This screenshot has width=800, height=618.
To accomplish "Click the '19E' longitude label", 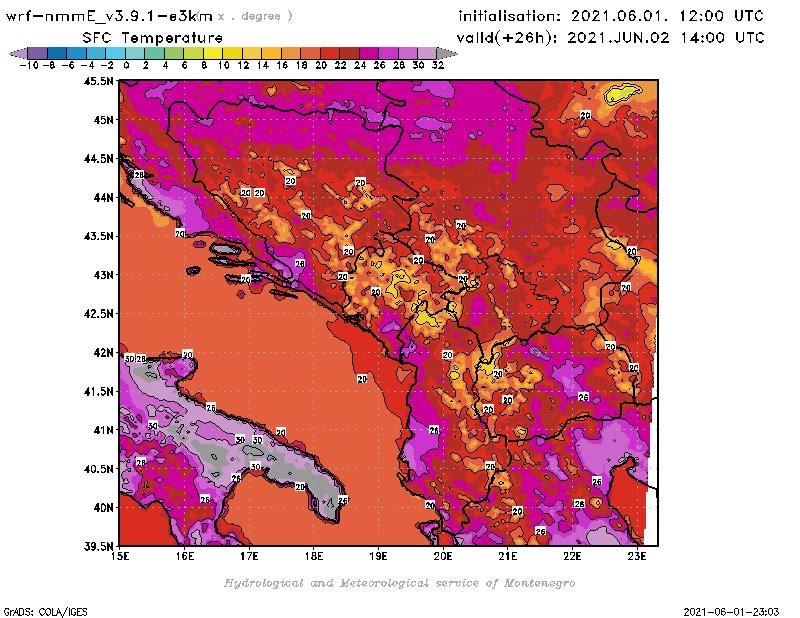I will click(x=378, y=556).
